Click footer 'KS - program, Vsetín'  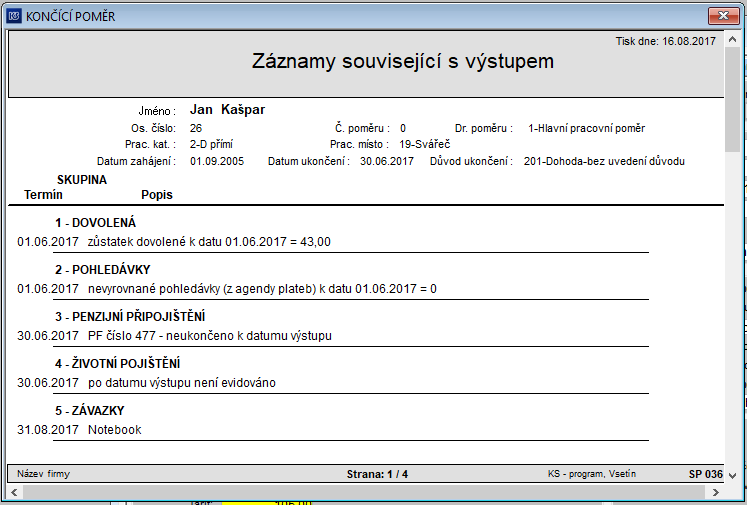coord(592,474)
